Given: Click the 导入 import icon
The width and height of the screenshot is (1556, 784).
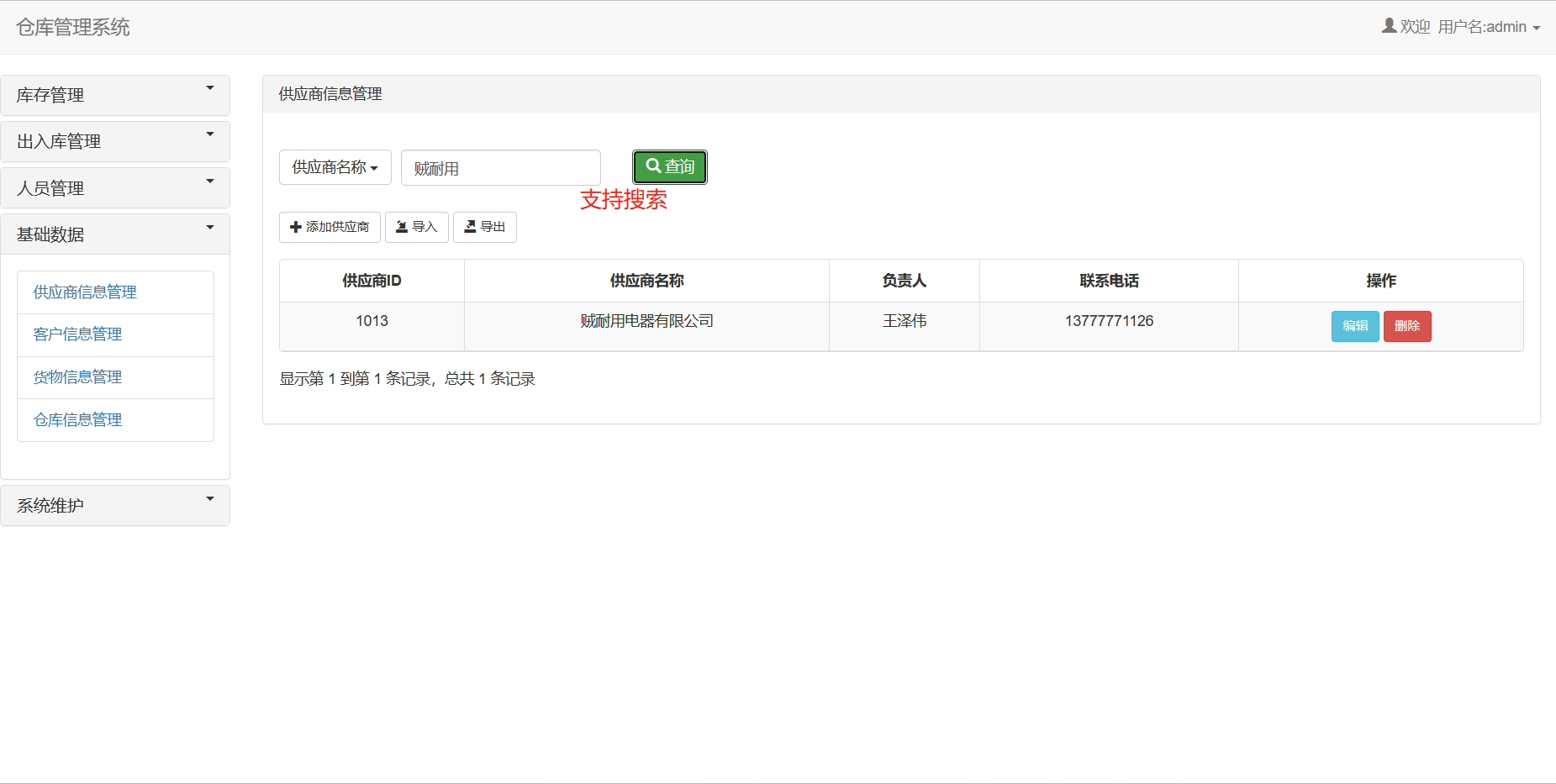Looking at the screenshot, I should coord(402,227).
